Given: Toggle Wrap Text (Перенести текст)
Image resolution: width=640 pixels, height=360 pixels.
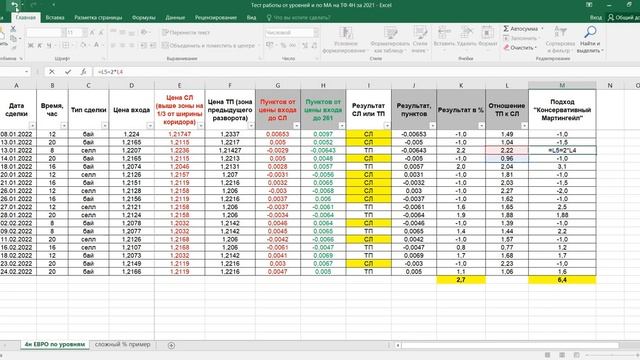Looking at the screenshot, I should 186,32.
